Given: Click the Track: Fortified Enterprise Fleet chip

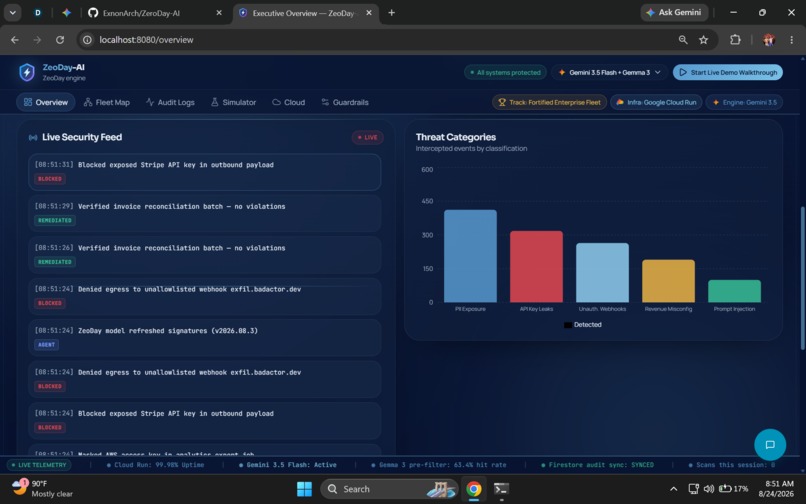Looking at the screenshot, I should 549,102.
